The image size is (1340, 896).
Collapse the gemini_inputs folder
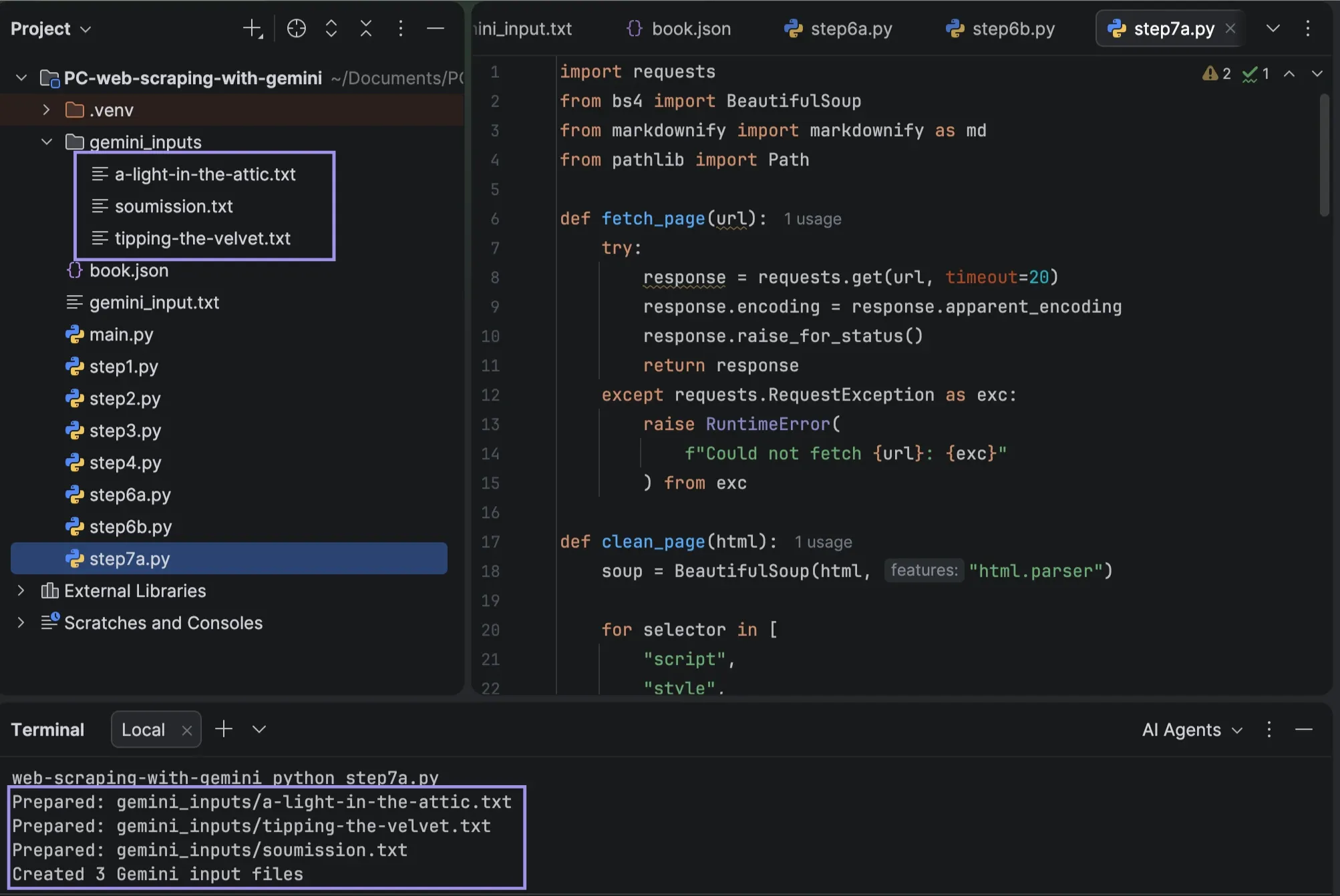click(x=46, y=142)
